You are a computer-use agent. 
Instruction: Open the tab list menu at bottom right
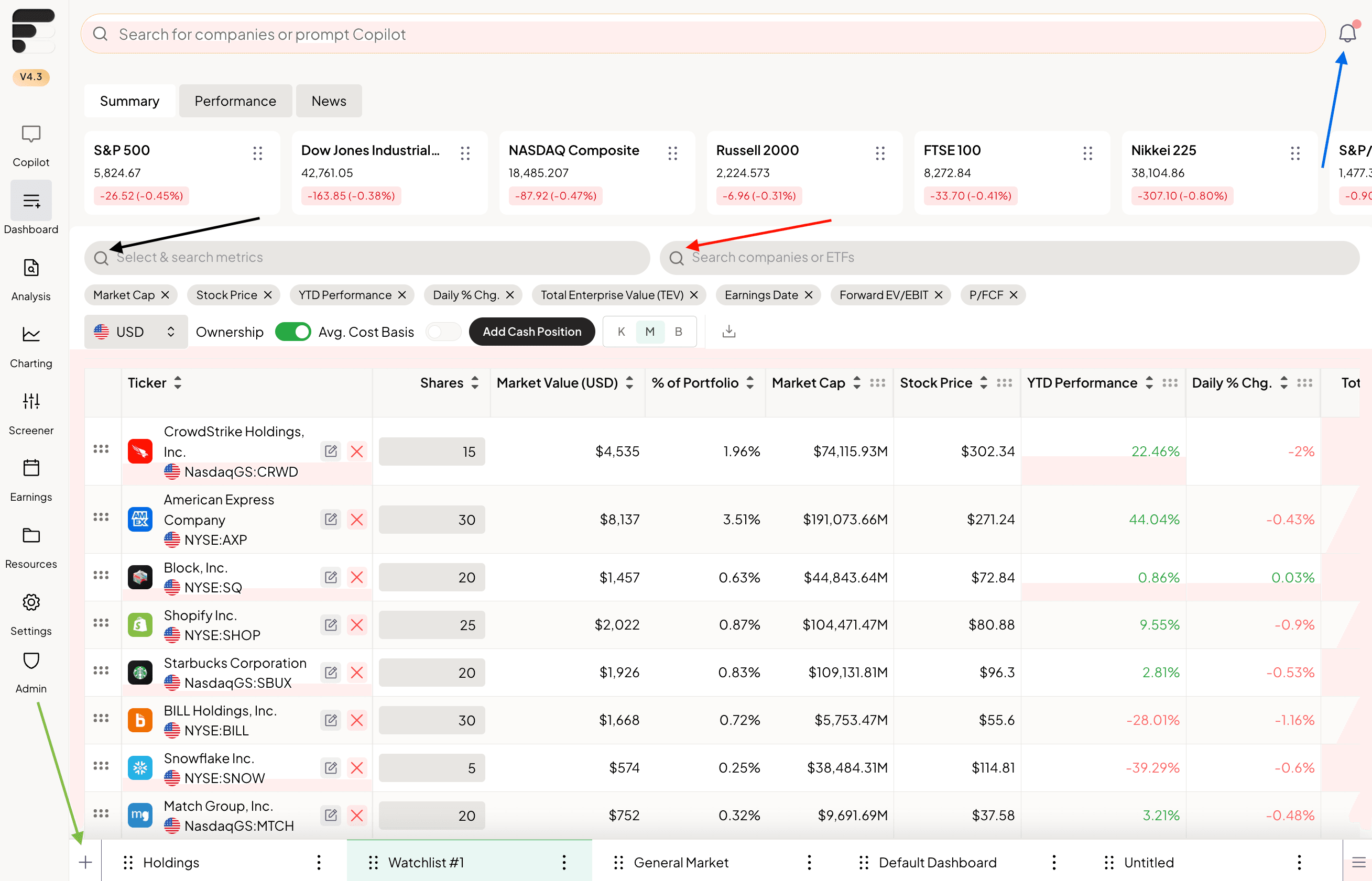[1358, 862]
